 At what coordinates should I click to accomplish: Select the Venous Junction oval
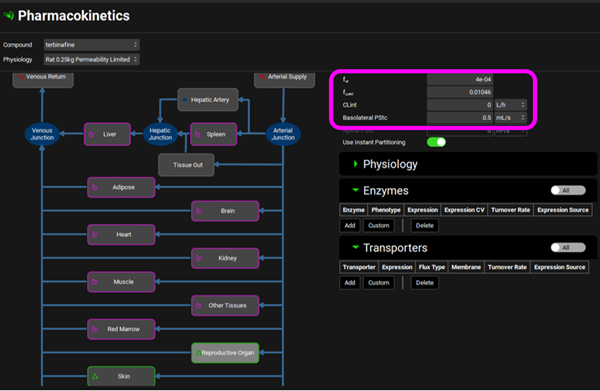(42, 134)
